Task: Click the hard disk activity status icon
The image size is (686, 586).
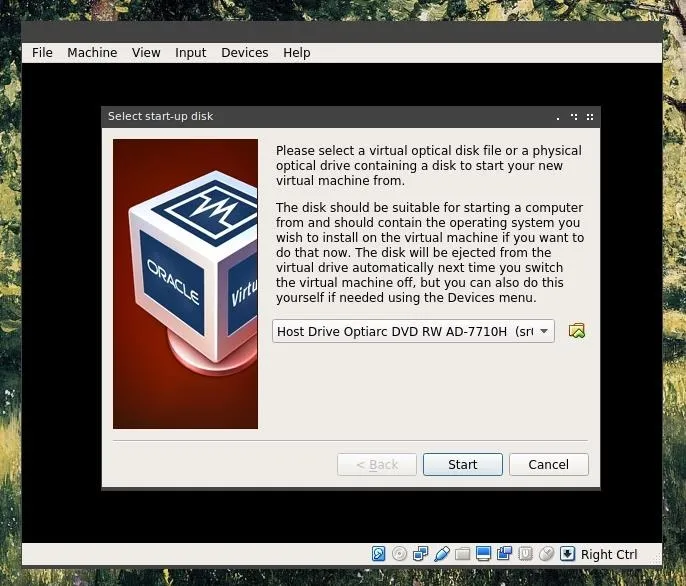Action: click(x=378, y=554)
